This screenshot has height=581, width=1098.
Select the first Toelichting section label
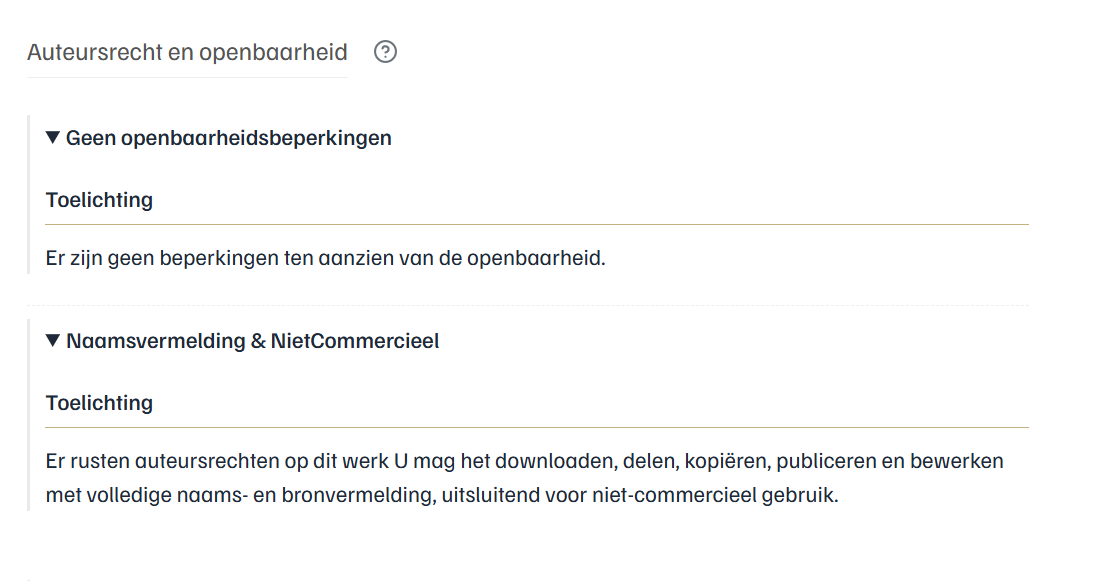coord(99,200)
